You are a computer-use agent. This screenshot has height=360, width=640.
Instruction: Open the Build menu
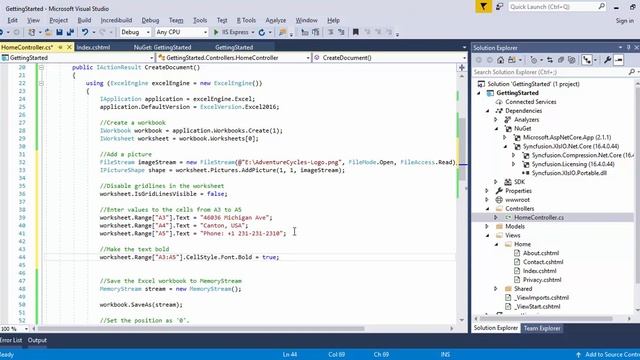point(84,20)
